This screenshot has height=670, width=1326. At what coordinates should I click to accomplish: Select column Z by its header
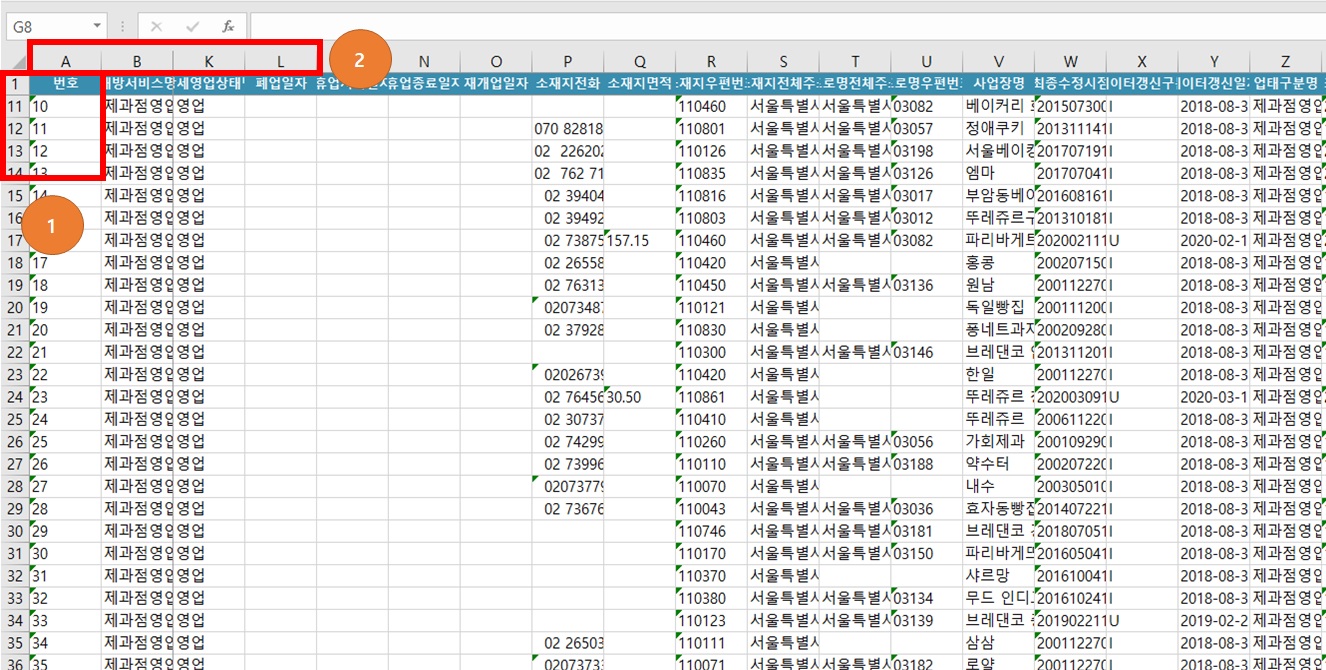[x=1286, y=62]
